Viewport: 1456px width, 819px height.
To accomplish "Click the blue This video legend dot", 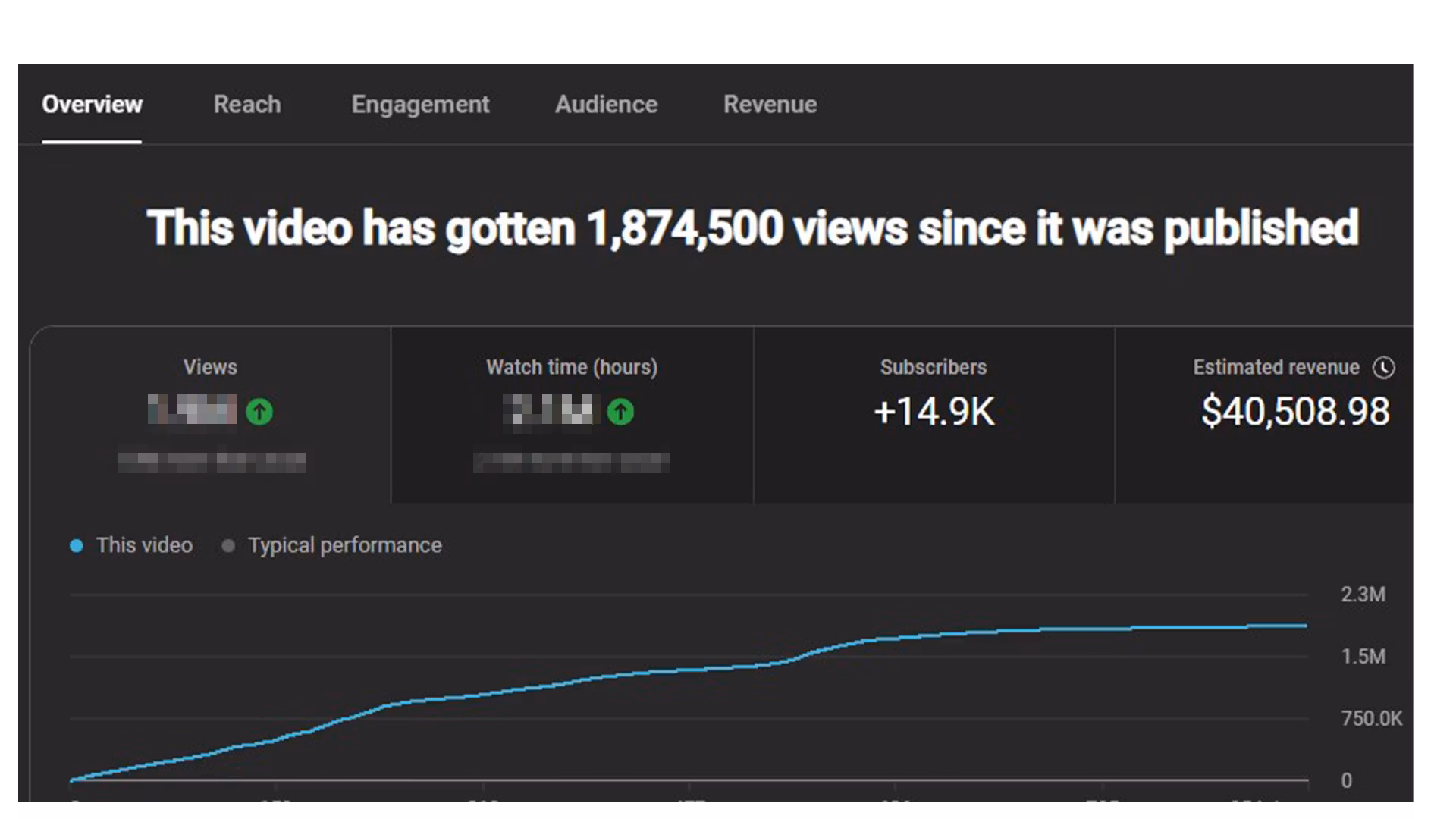I will tap(76, 546).
